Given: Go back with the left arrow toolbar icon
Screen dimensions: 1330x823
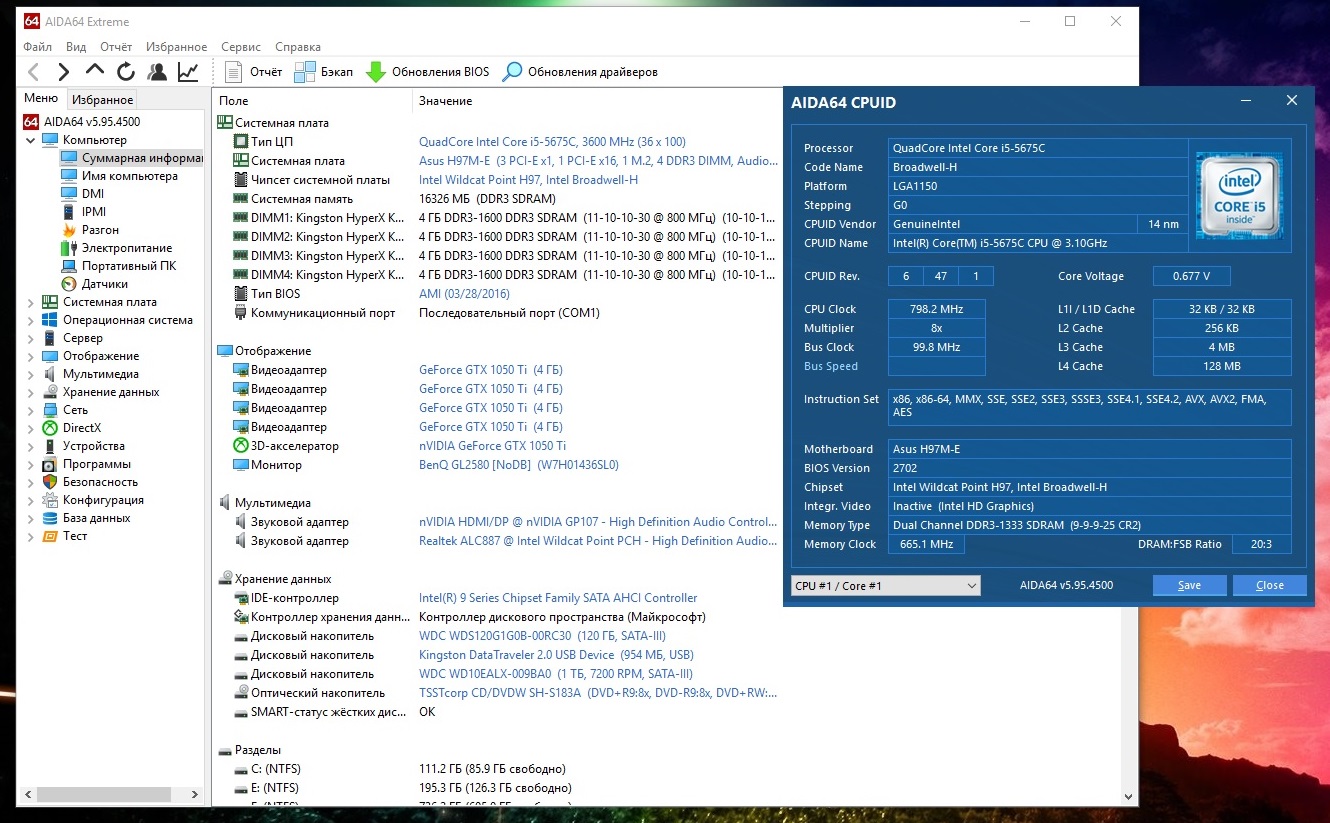Looking at the screenshot, I should (34, 72).
